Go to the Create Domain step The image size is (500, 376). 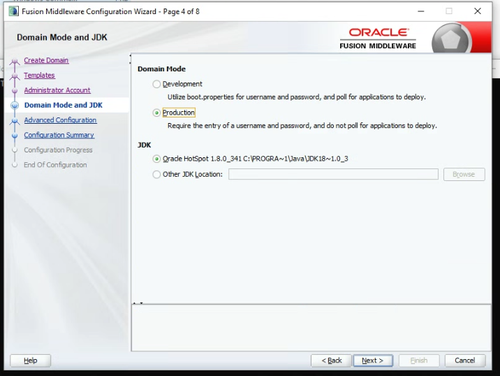(x=46, y=60)
